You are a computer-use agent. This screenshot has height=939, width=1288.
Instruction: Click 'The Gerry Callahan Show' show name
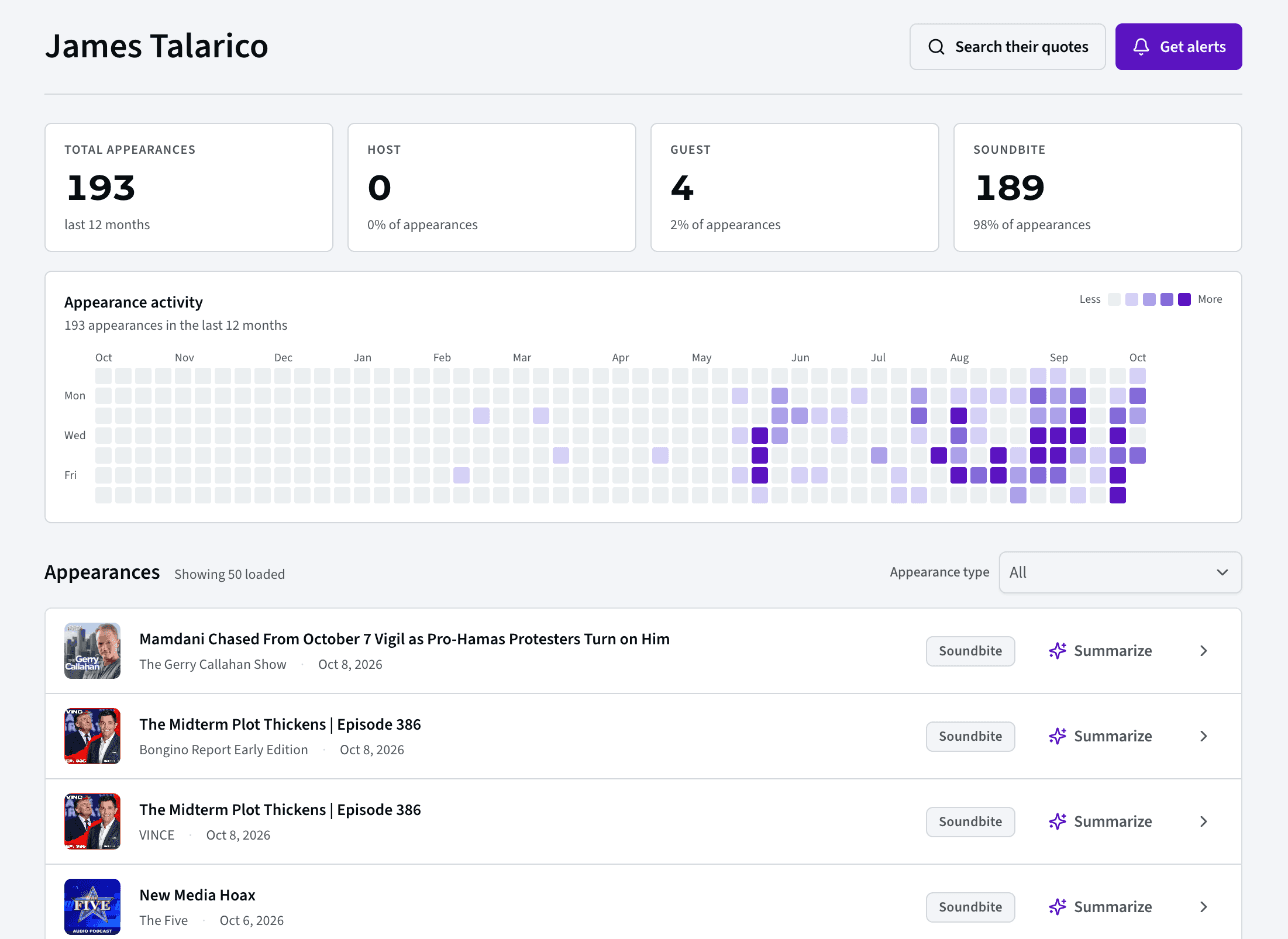(213, 664)
